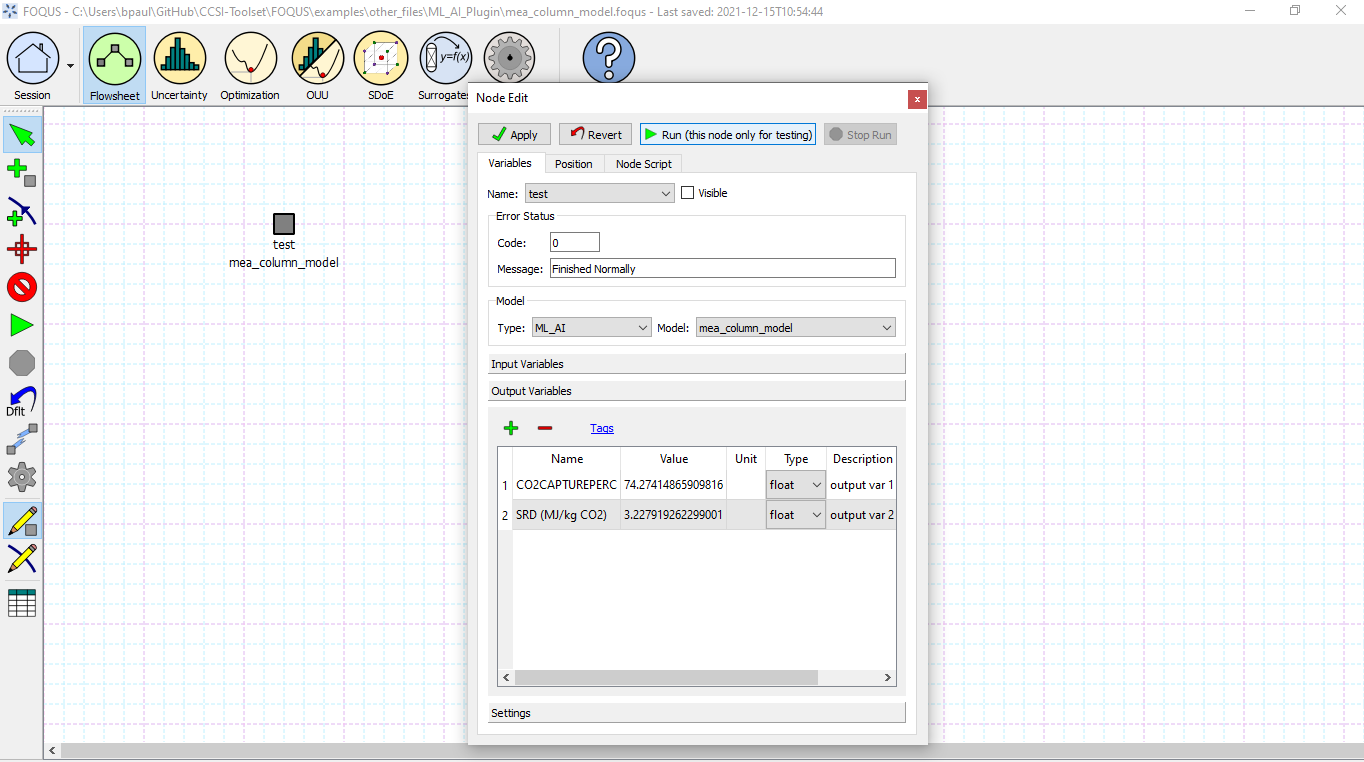1364x762 pixels.
Task: Click the Name column header
Action: click(x=567, y=459)
